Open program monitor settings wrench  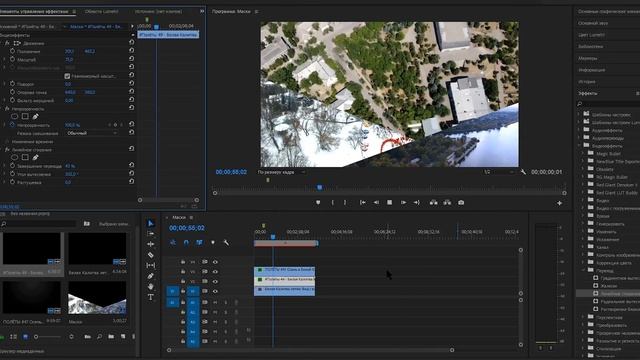pos(523,172)
